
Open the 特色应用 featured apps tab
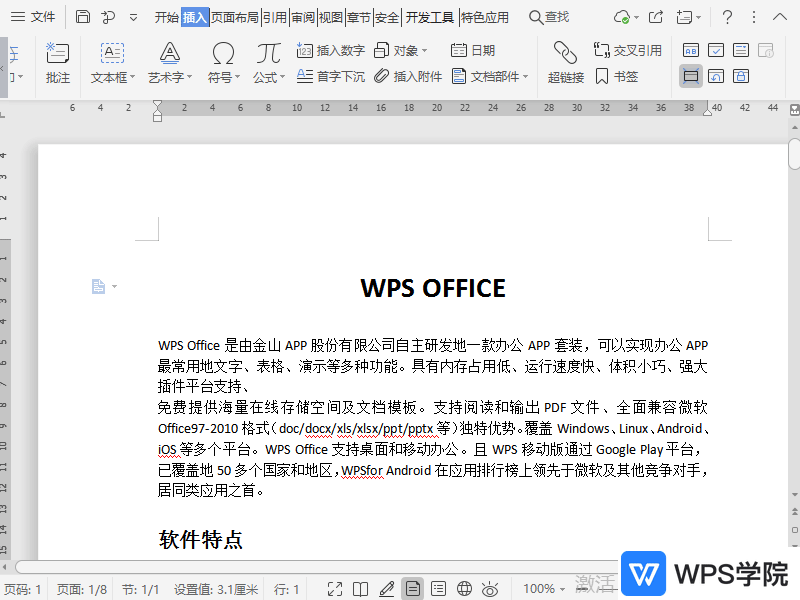485,18
